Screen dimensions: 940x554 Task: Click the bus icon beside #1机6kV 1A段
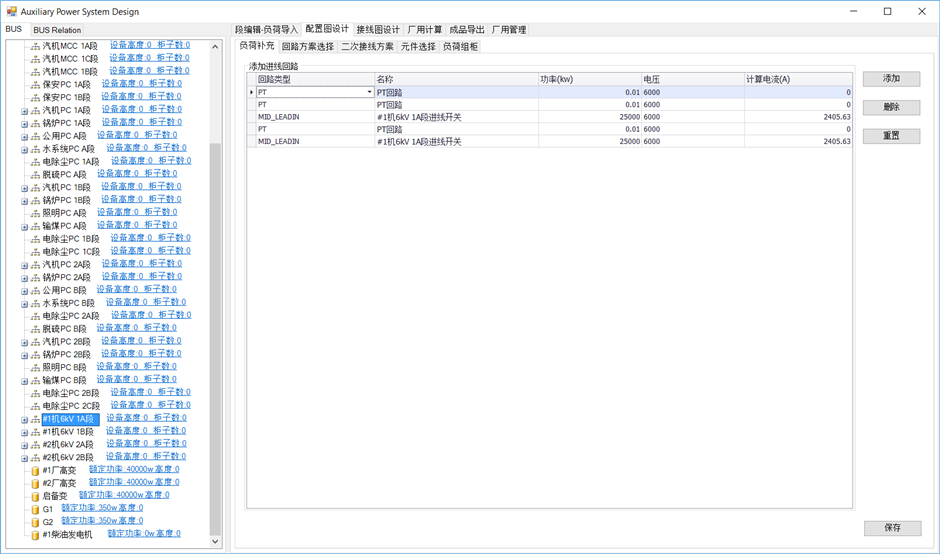[35, 419]
